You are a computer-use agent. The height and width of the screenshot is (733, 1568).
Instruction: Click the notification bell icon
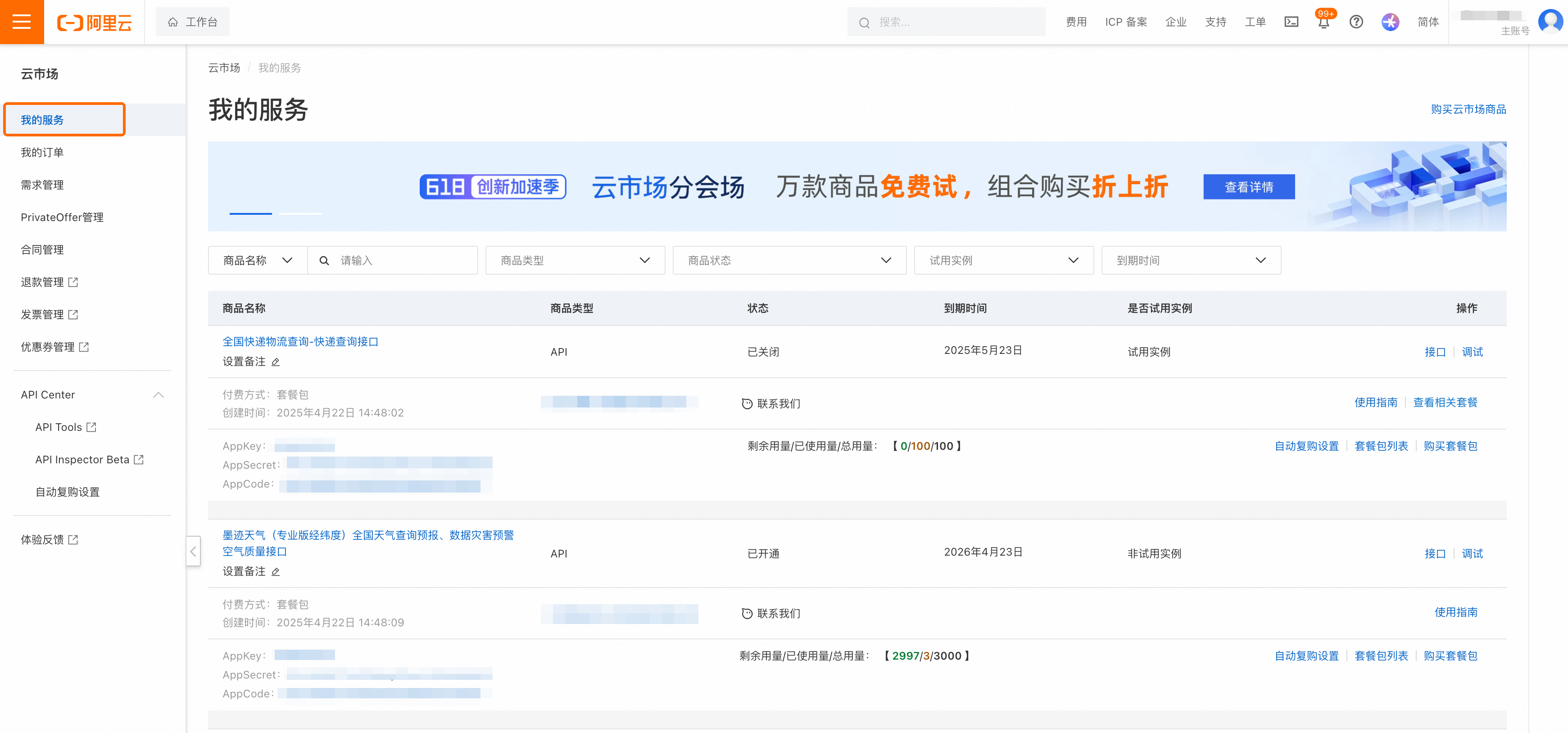(x=1323, y=23)
